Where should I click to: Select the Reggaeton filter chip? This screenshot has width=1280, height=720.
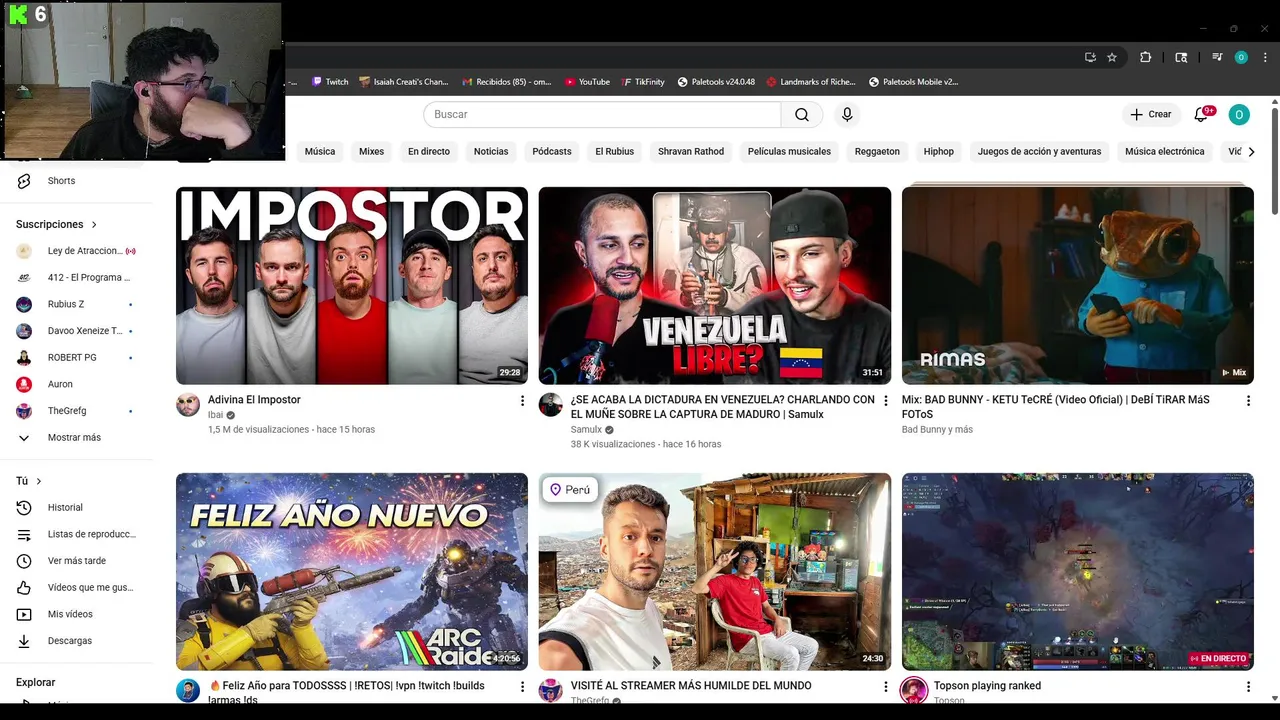(x=877, y=152)
